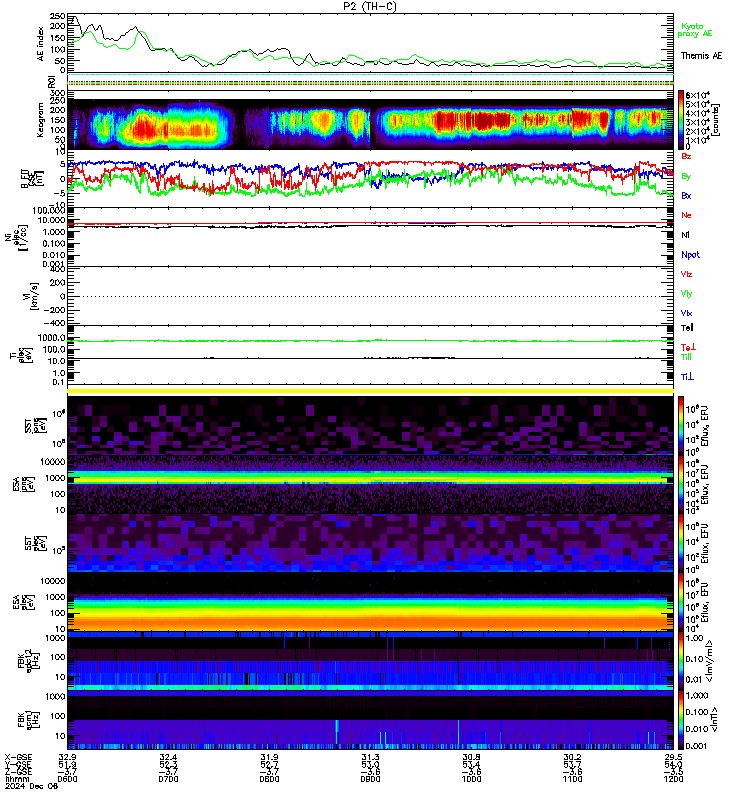Click X-GSE value "30.8"
The image size is (750, 800).
point(471,757)
